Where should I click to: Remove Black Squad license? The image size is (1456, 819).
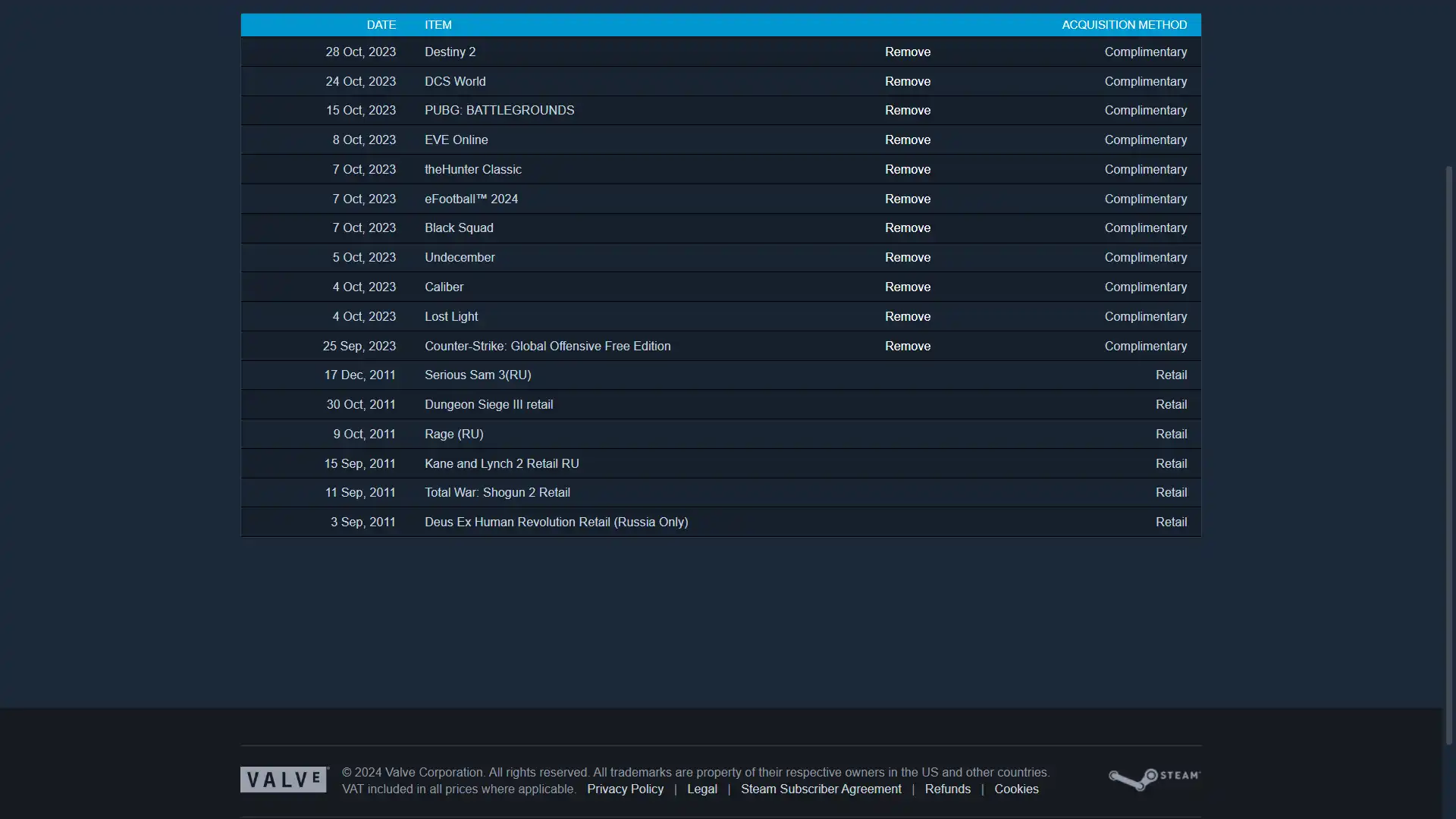pos(908,227)
